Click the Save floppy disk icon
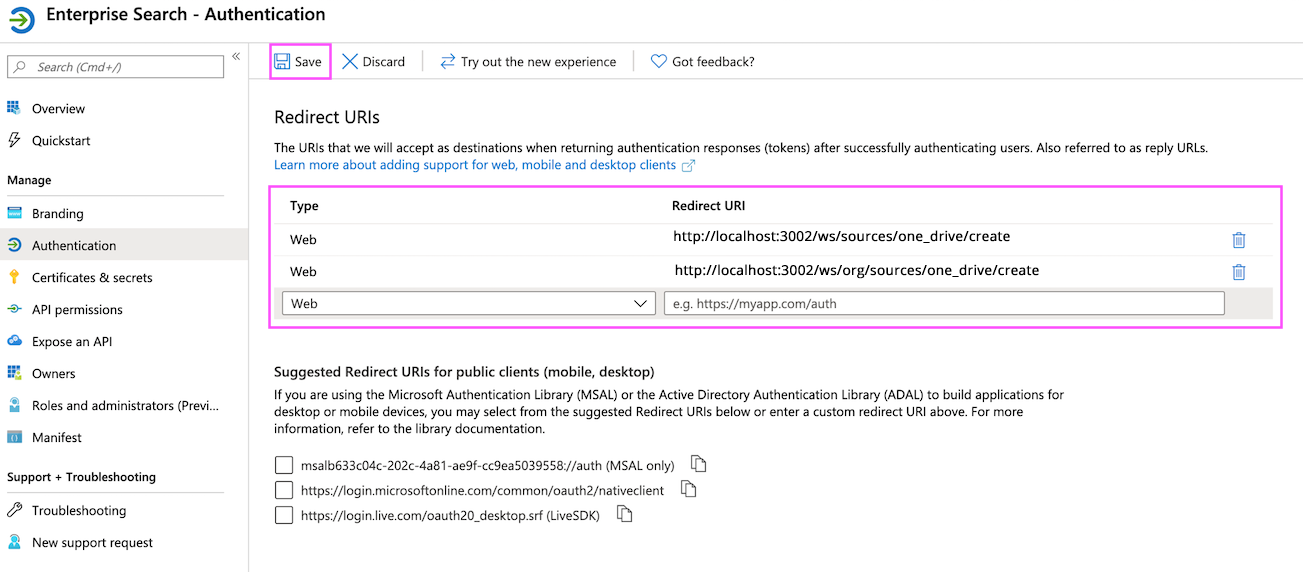Image resolution: width=1303 pixels, height=572 pixels. pyautogui.click(x=282, y=62)
